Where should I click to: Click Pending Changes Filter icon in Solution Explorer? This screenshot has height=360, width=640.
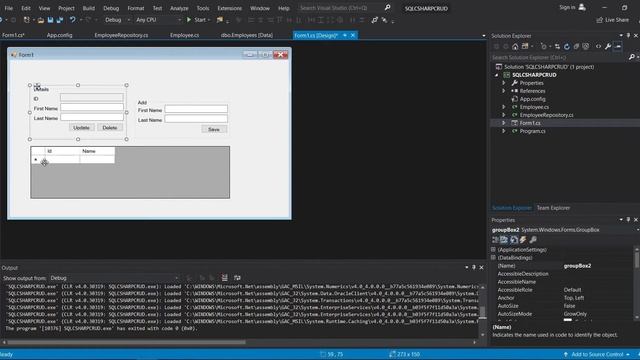click(x=544, y=47)
